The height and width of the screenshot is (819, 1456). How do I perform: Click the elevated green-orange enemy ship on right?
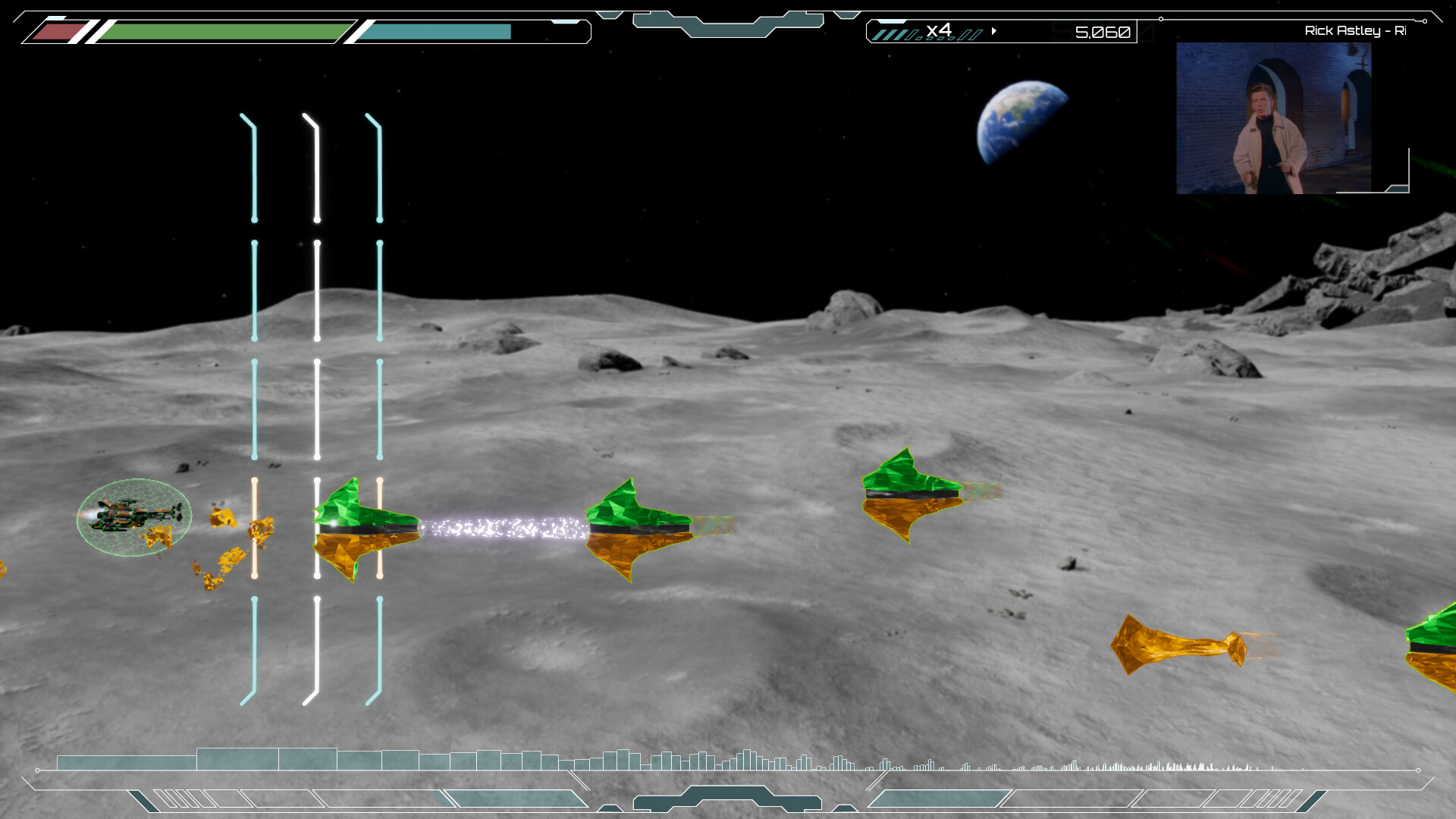click(910, 494)
